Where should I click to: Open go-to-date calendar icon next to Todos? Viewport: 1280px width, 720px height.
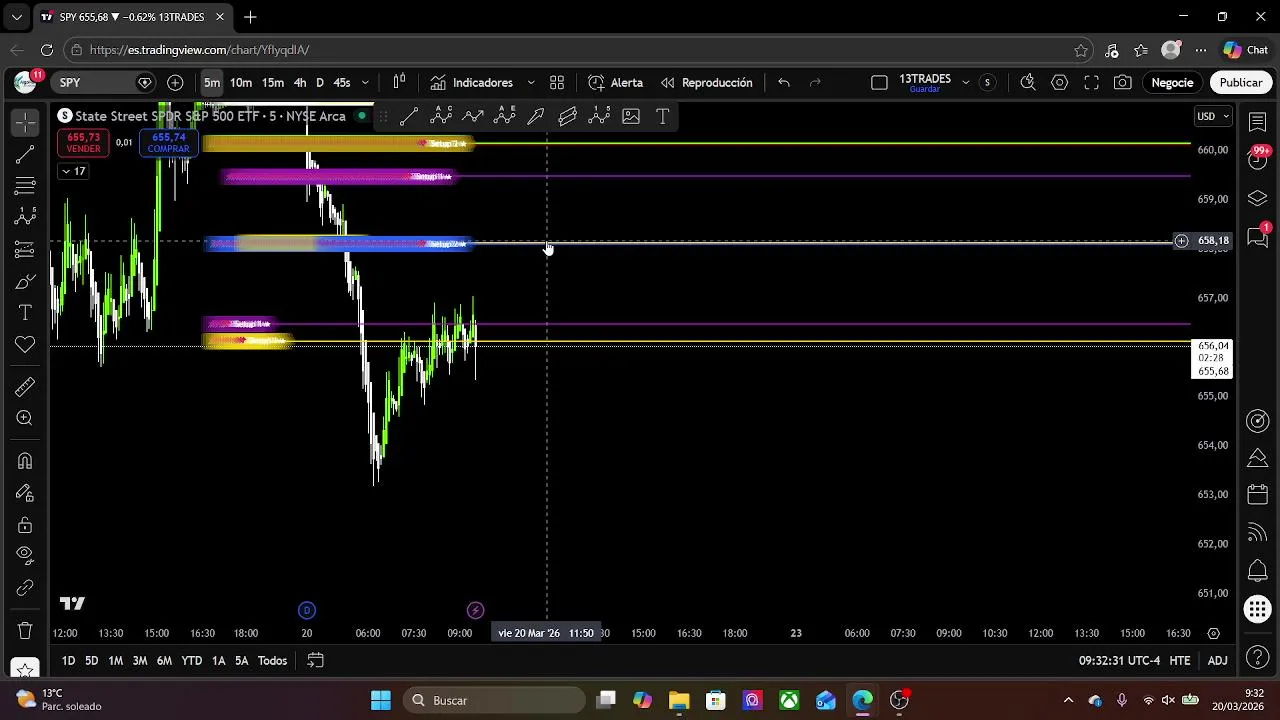315,660
